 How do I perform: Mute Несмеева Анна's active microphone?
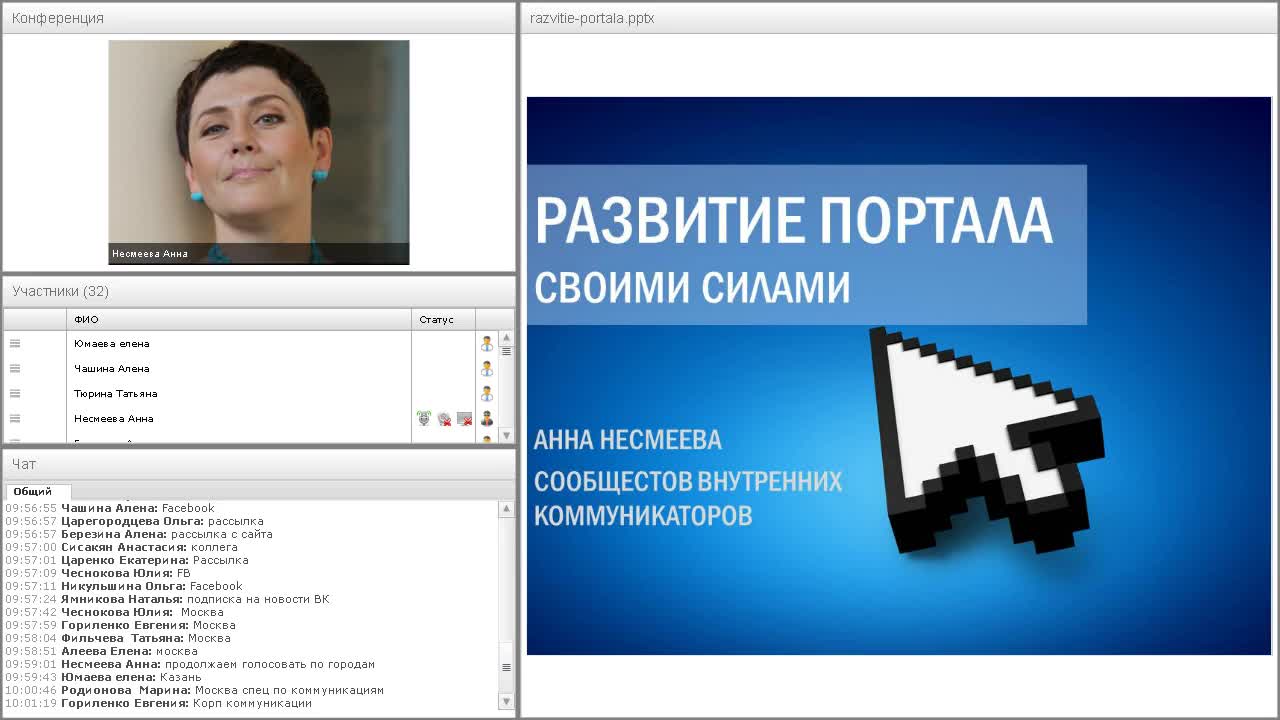(x=422, y=418)
